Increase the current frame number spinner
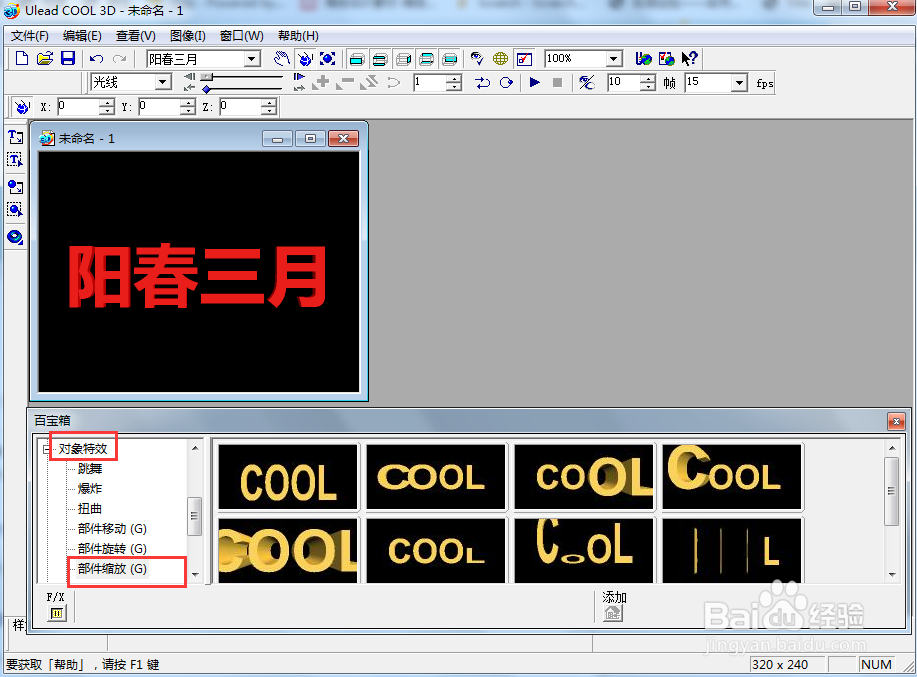Viewport: 917px width, 677px height. tap(454, 78)
